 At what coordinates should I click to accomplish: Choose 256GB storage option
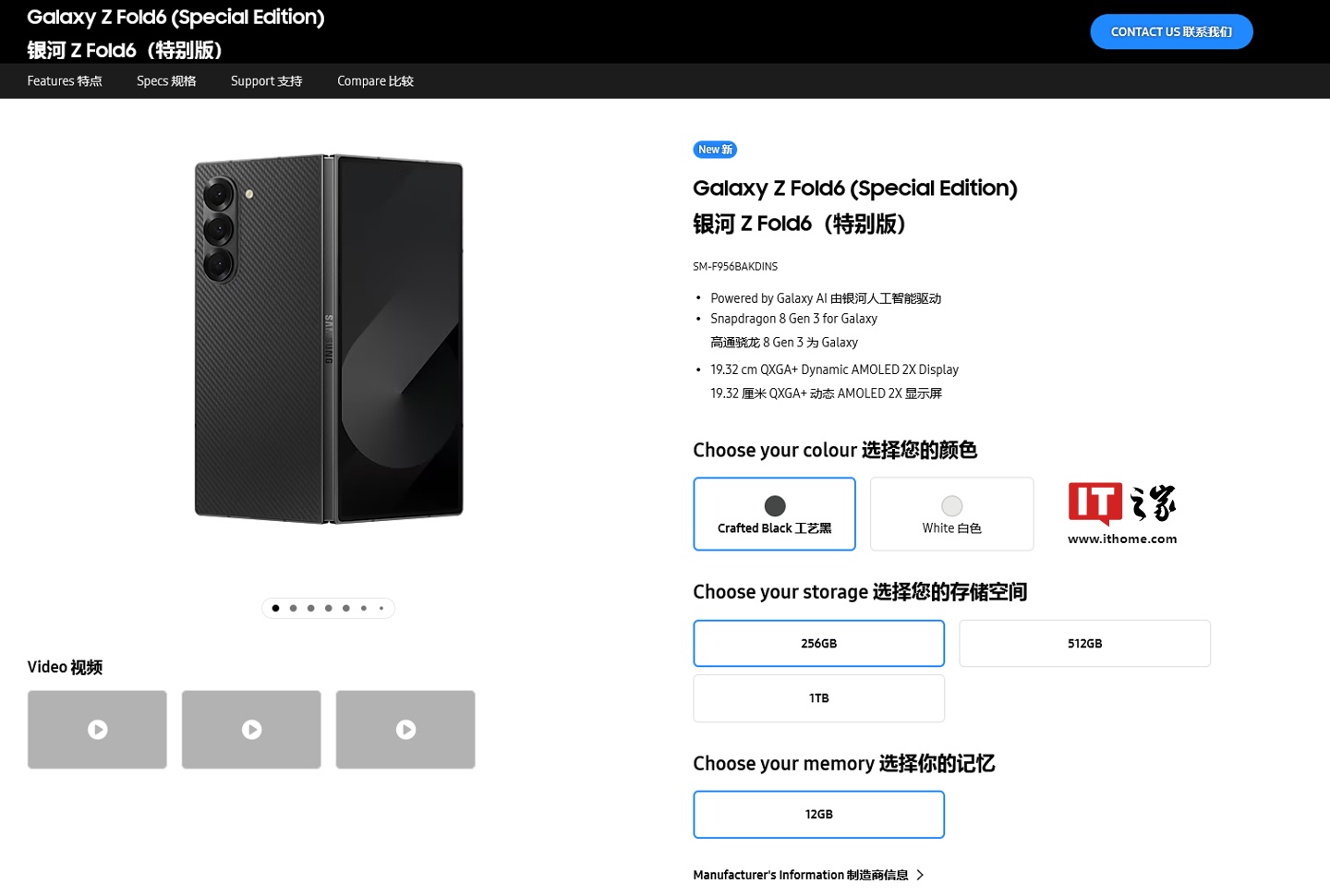(818, 644)
